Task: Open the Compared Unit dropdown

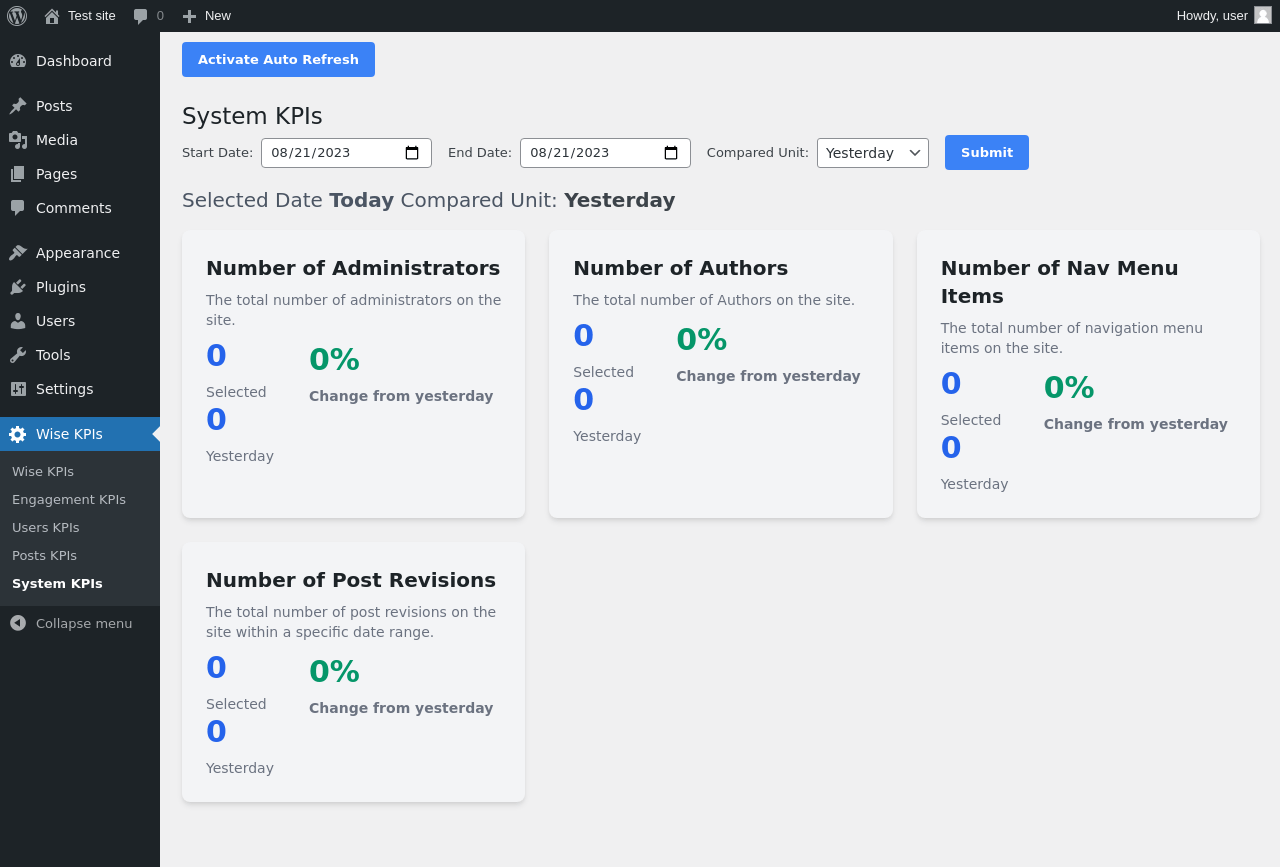Action: point(873,153)
